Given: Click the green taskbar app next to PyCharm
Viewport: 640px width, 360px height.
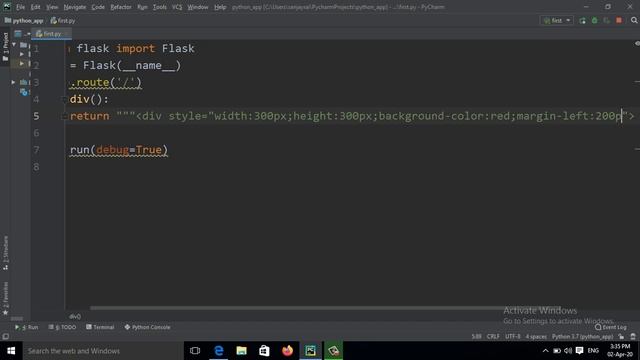Looking at the screenshot, I should click(333, 351).
